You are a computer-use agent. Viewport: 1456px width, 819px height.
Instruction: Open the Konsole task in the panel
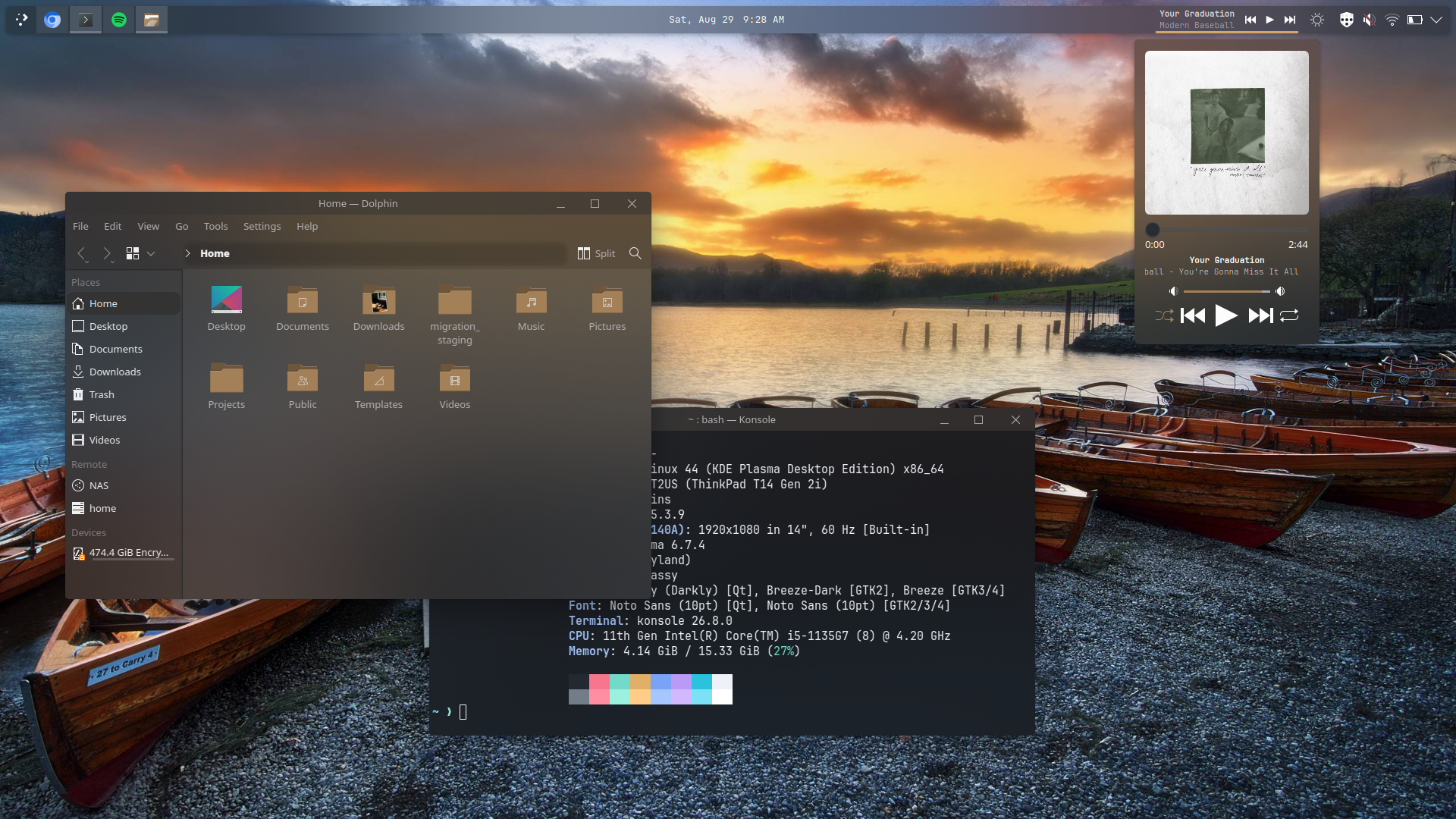pyautogui.click(x=86, y=20)
